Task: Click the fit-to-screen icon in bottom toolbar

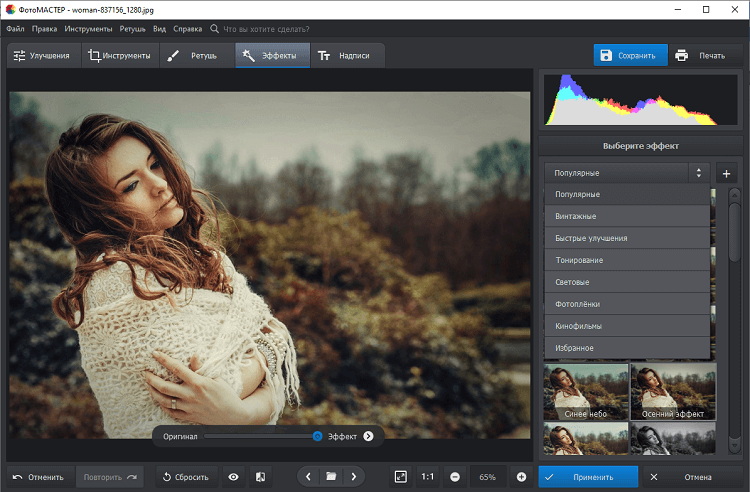Action: [400, 477]
